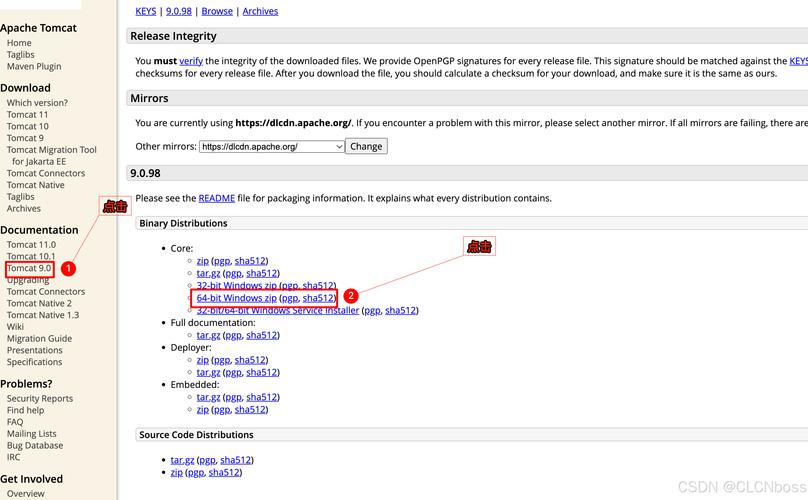
Task: Open the Other mirrors dropdown
Action: (x=271, y=146)
